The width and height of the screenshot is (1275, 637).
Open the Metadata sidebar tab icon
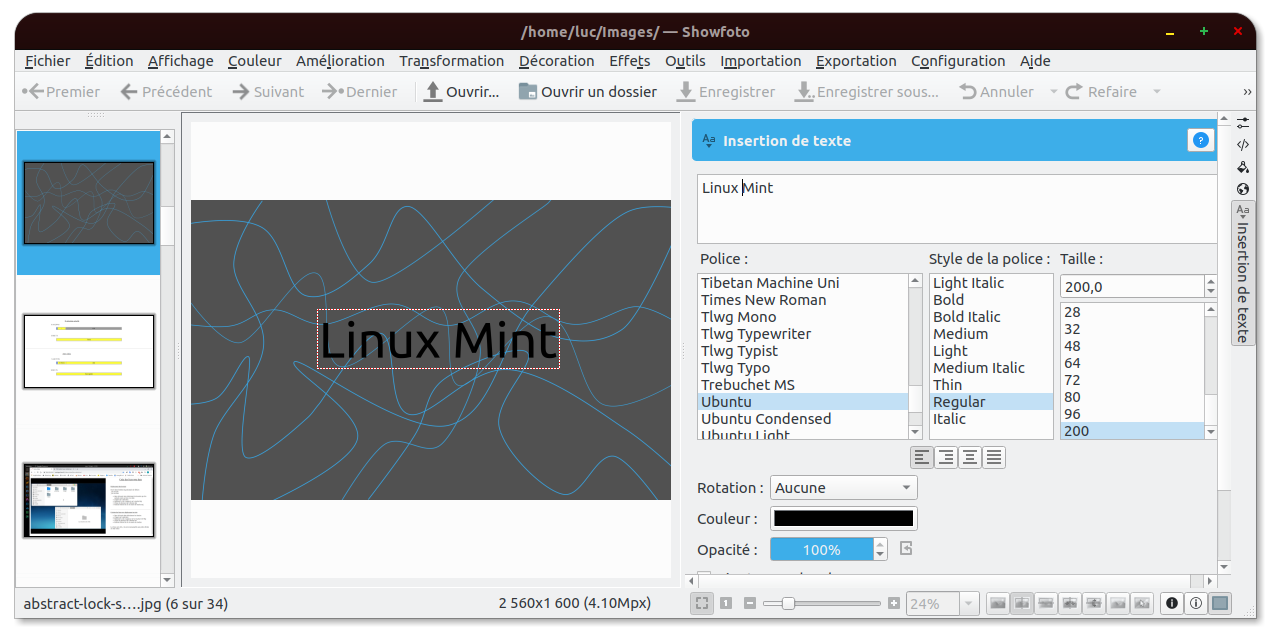[1243, 145]
